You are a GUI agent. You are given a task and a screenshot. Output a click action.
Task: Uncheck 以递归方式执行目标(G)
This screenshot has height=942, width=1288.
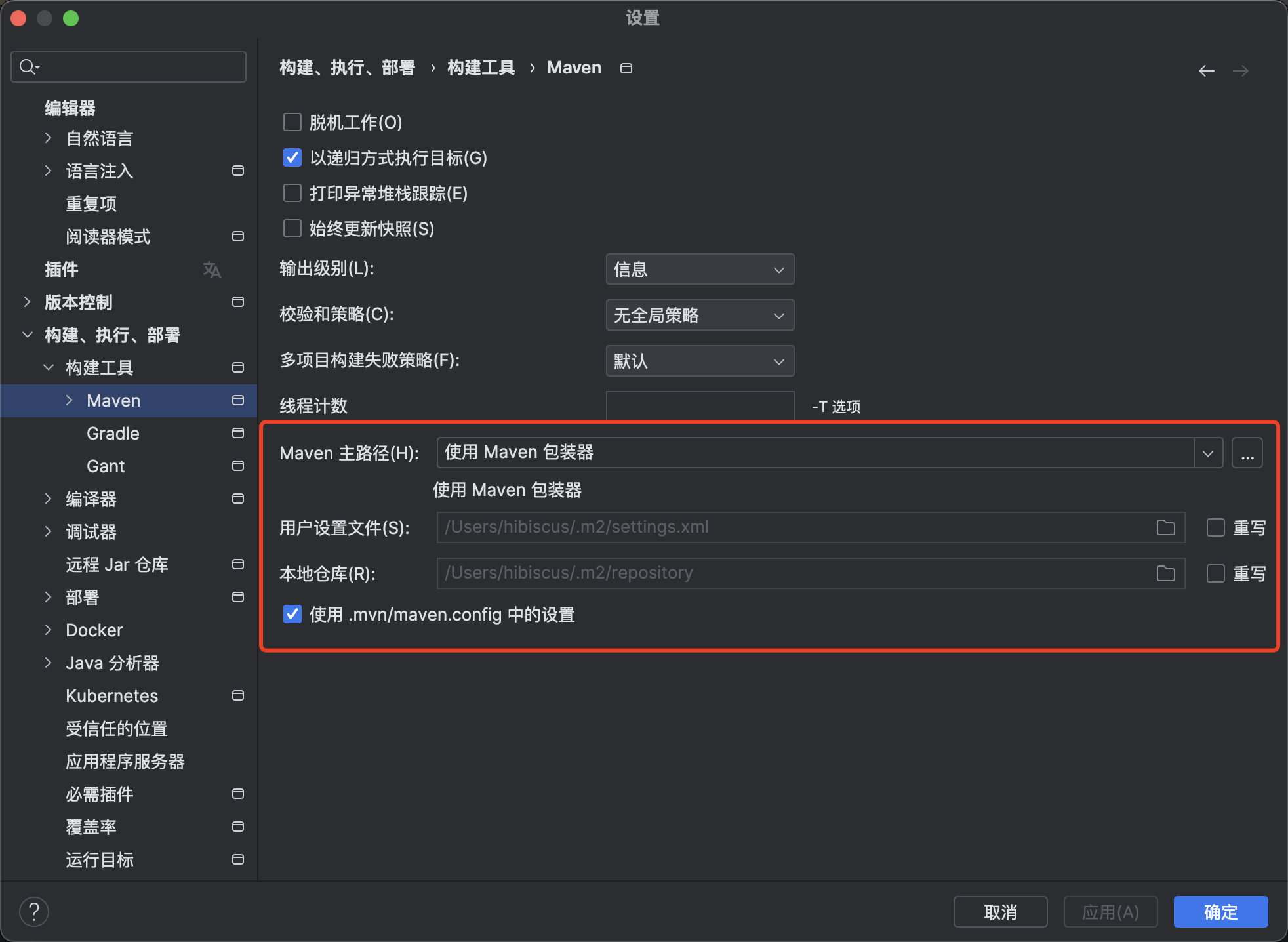[292, 158]
